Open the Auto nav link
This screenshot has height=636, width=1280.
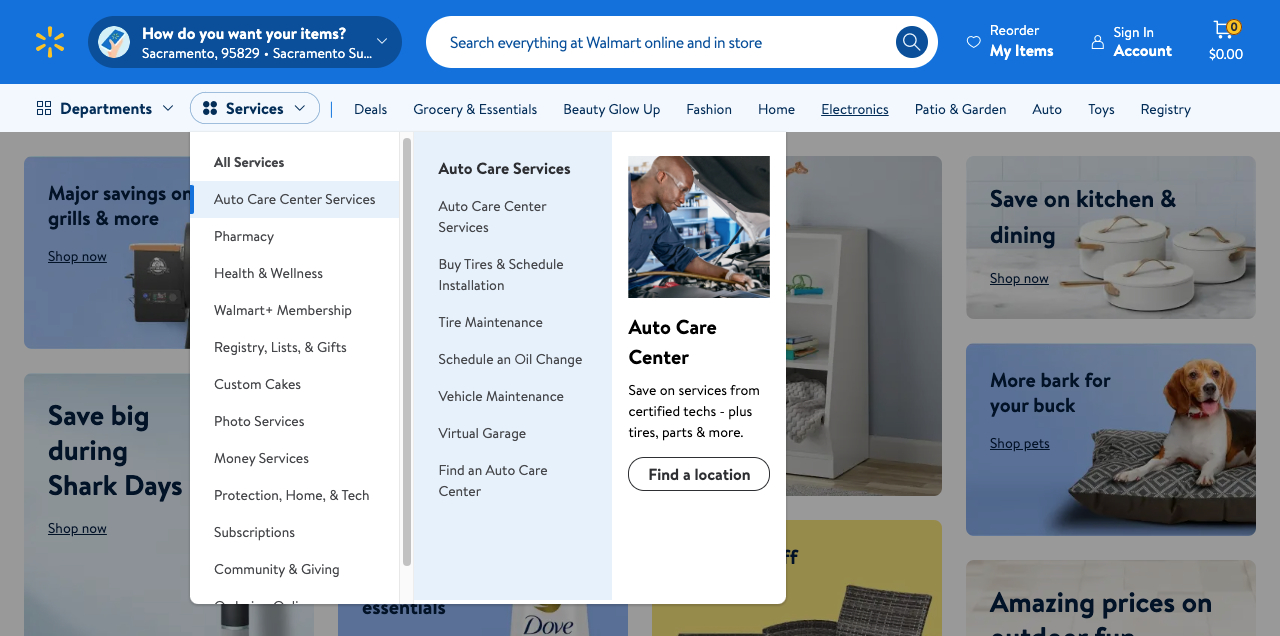(x=1047, y=109)
